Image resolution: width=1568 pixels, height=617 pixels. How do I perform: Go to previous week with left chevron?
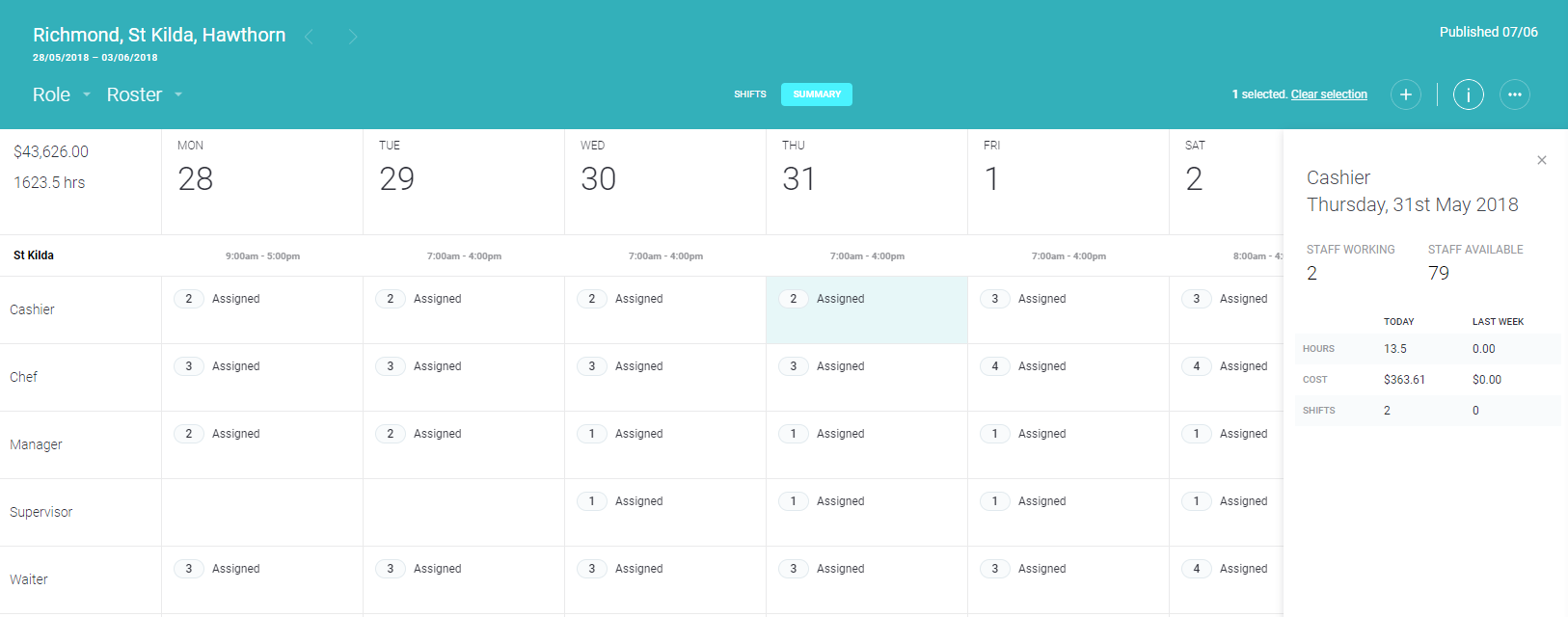(309, 37)
